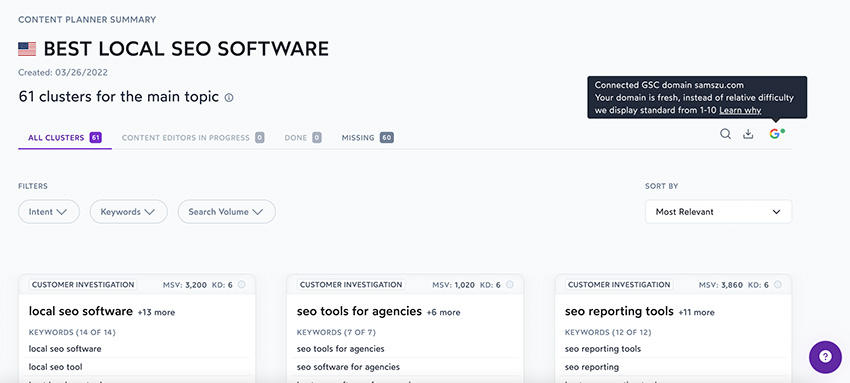Viewport: 850px width, 383px height.
Task: Click +11 more on seo reporting tools
Action: pos(697,313)
